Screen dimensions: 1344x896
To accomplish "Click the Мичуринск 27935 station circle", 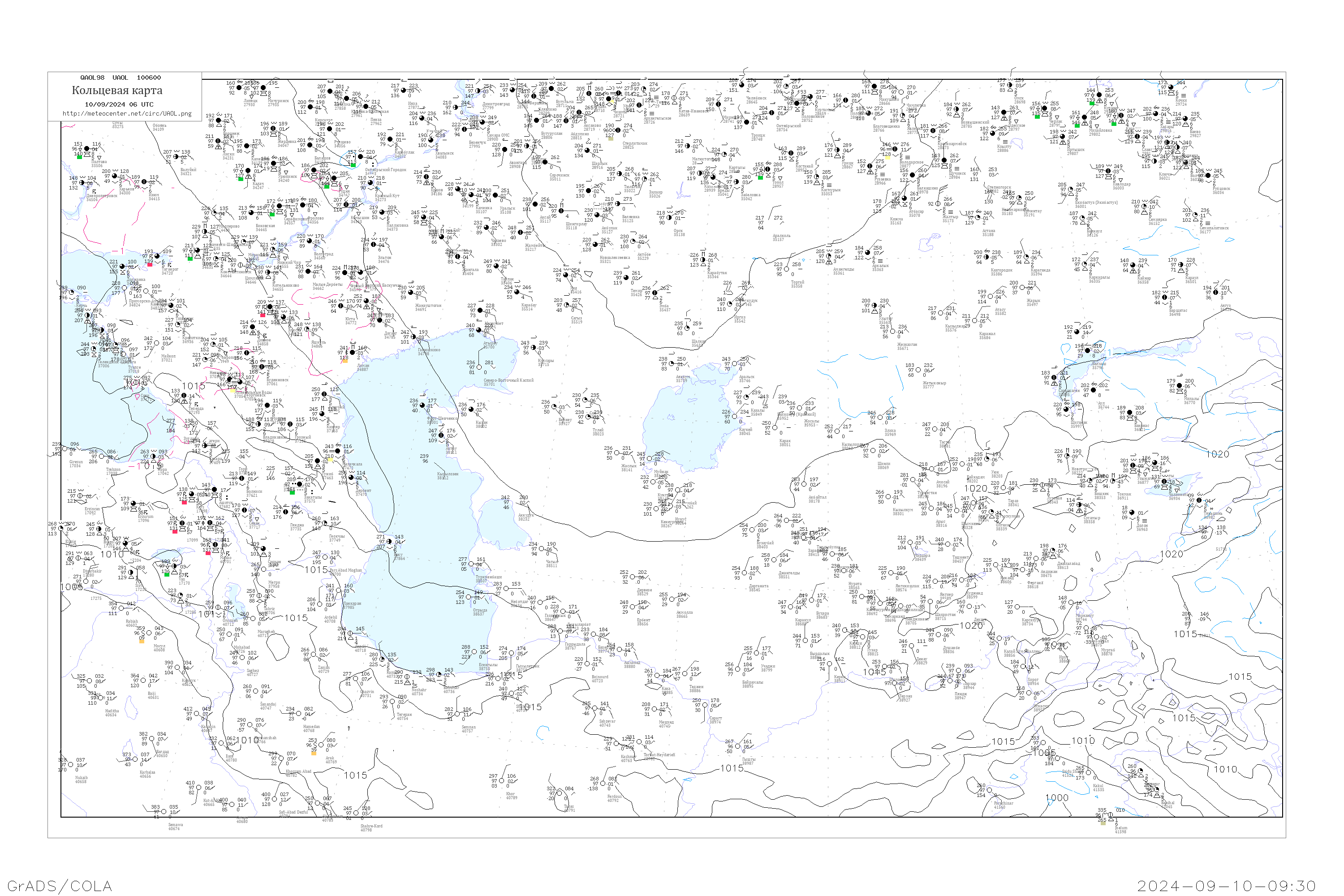I will (263, 88).
